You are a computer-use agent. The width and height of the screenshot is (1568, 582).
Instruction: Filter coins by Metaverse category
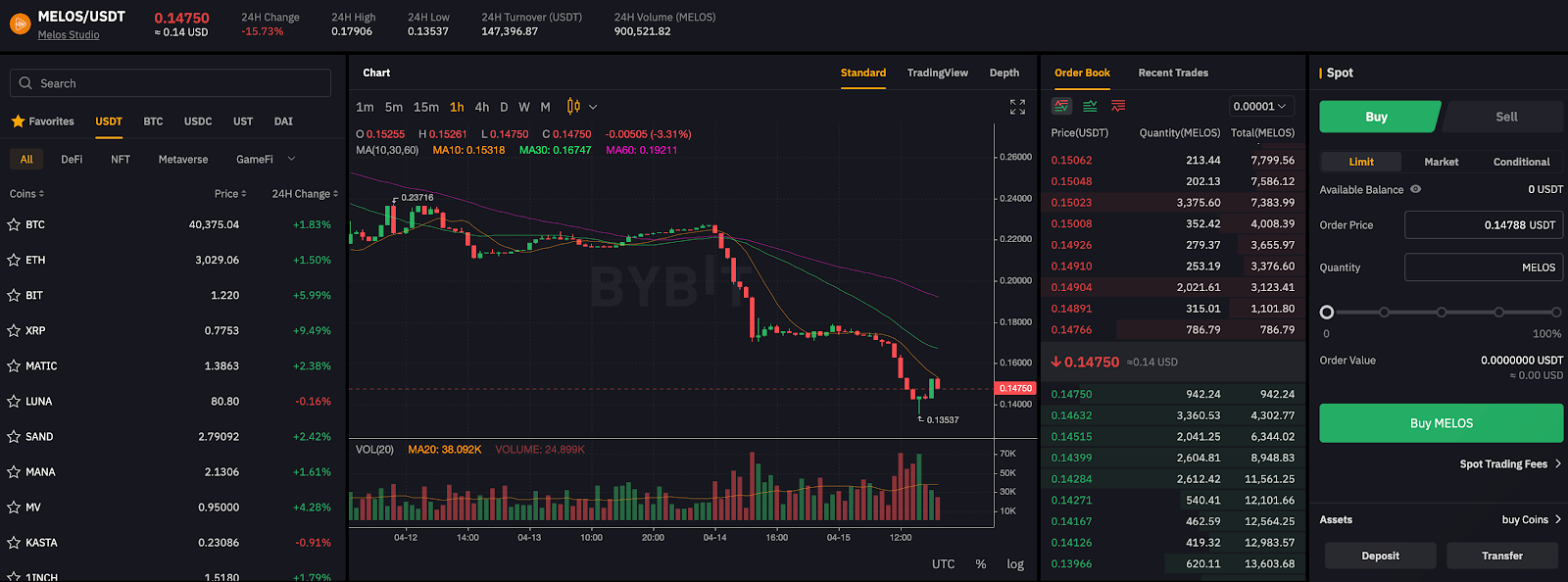click(x=183, y=159)
